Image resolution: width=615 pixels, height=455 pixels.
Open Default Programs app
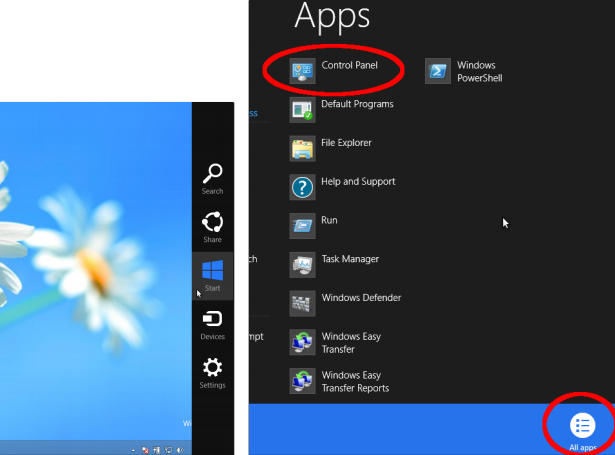342,110
